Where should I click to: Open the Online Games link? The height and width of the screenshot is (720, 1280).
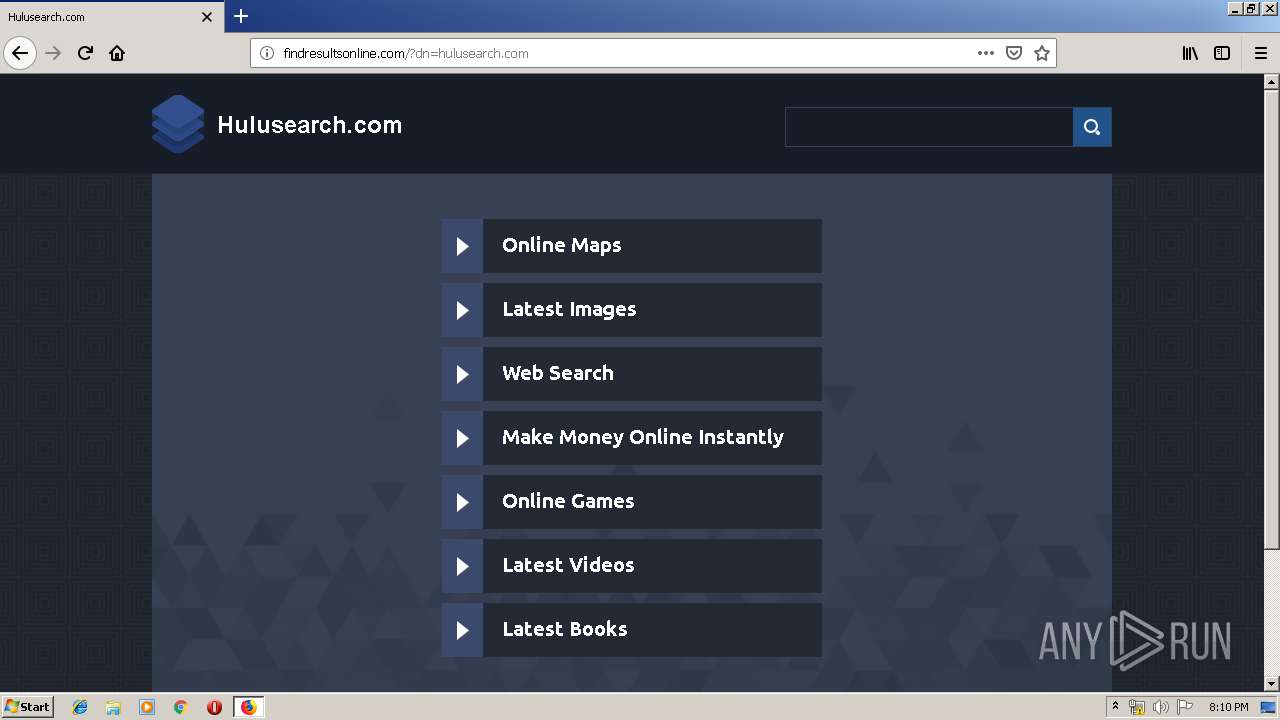click(652, 502)
